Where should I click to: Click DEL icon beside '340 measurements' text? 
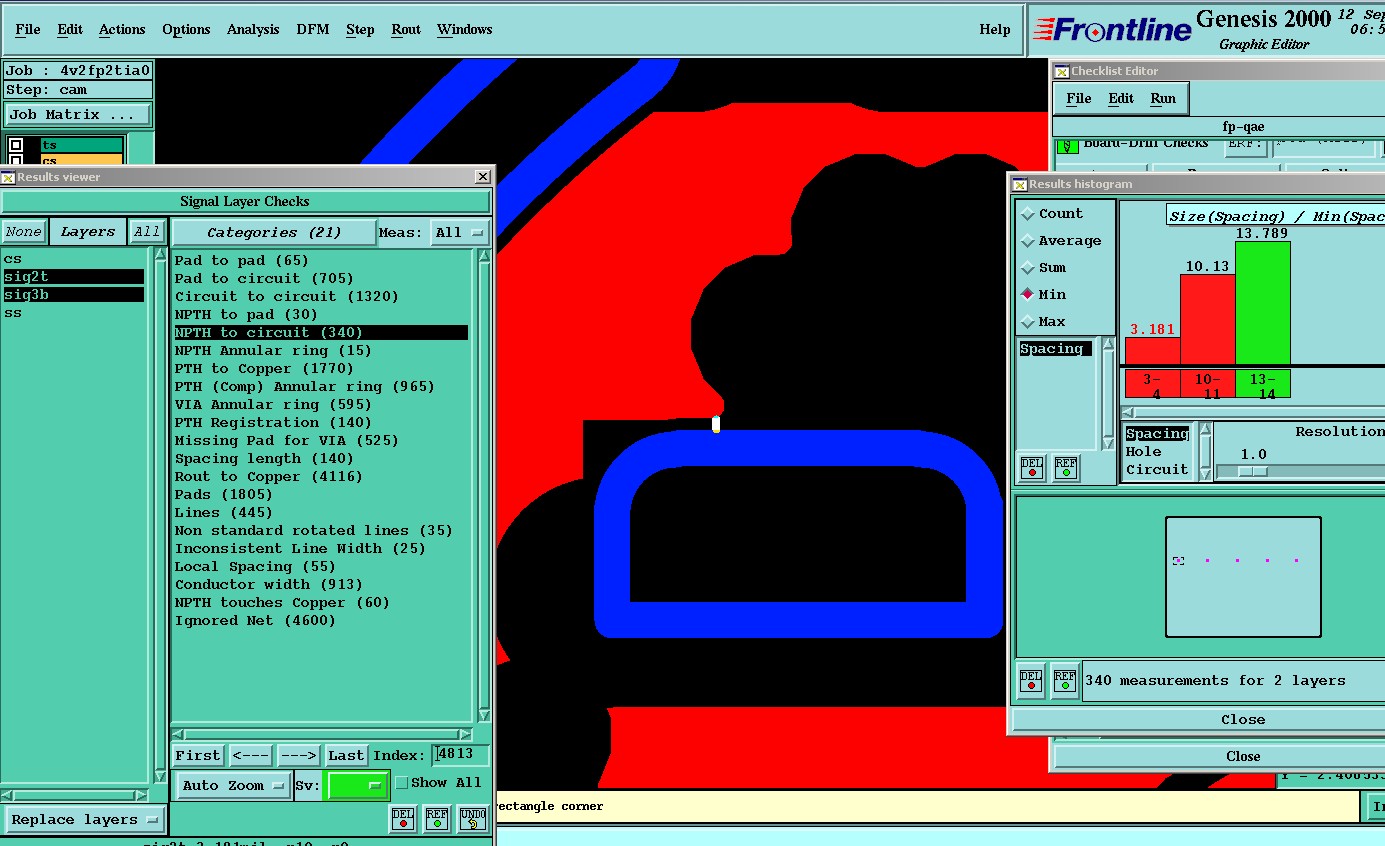[x=1031, y=680]
